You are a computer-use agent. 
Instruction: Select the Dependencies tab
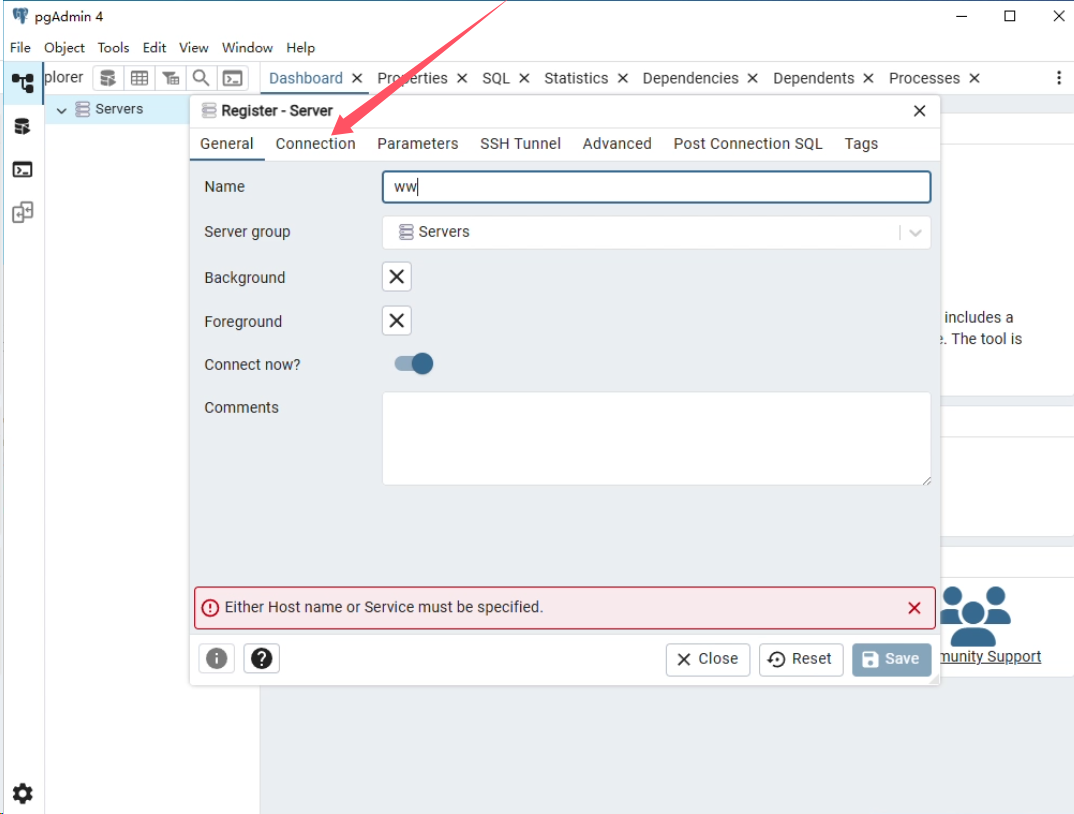click(x=690, y=78)
